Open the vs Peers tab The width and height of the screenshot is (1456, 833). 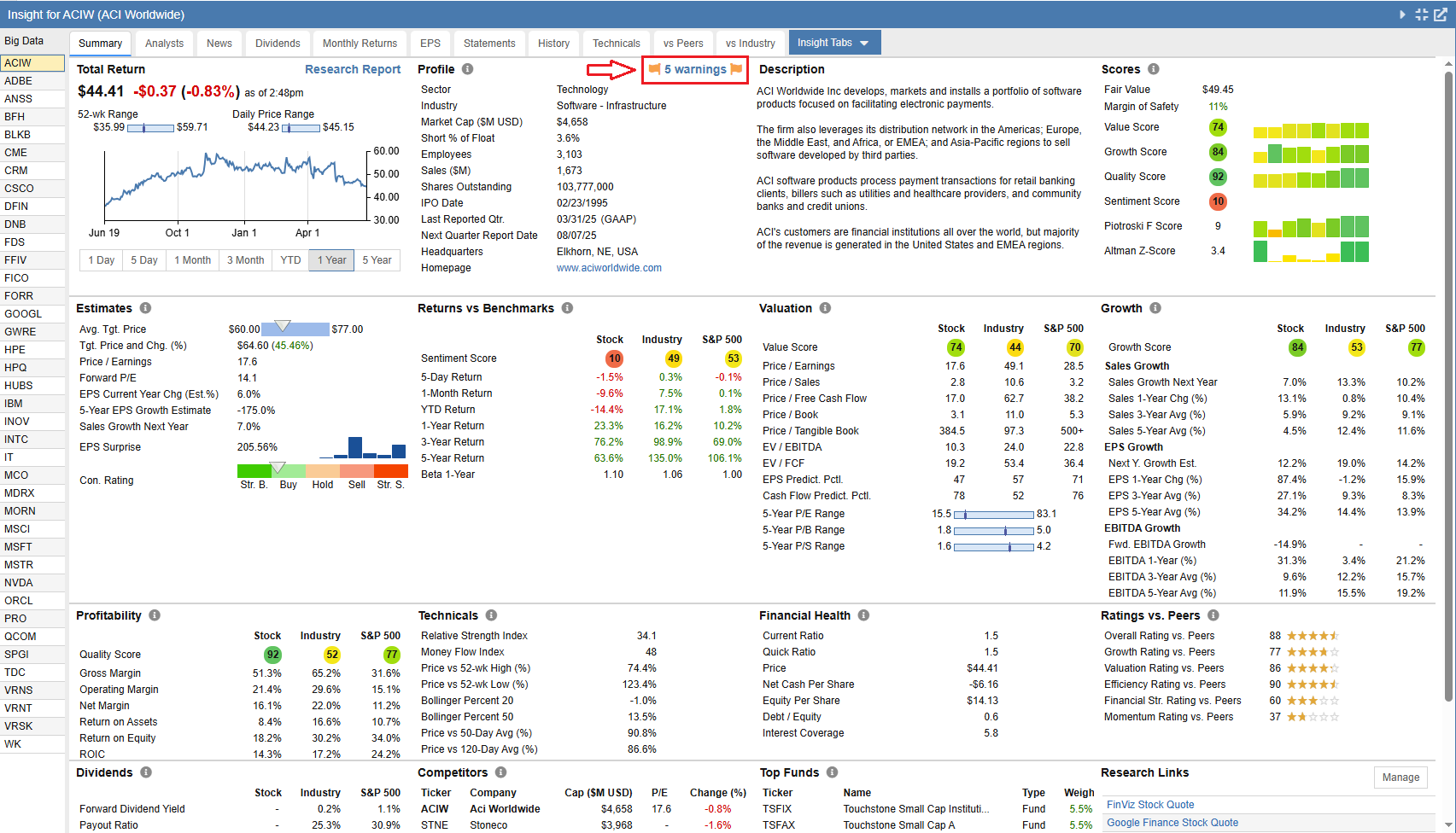pos(683,44)
